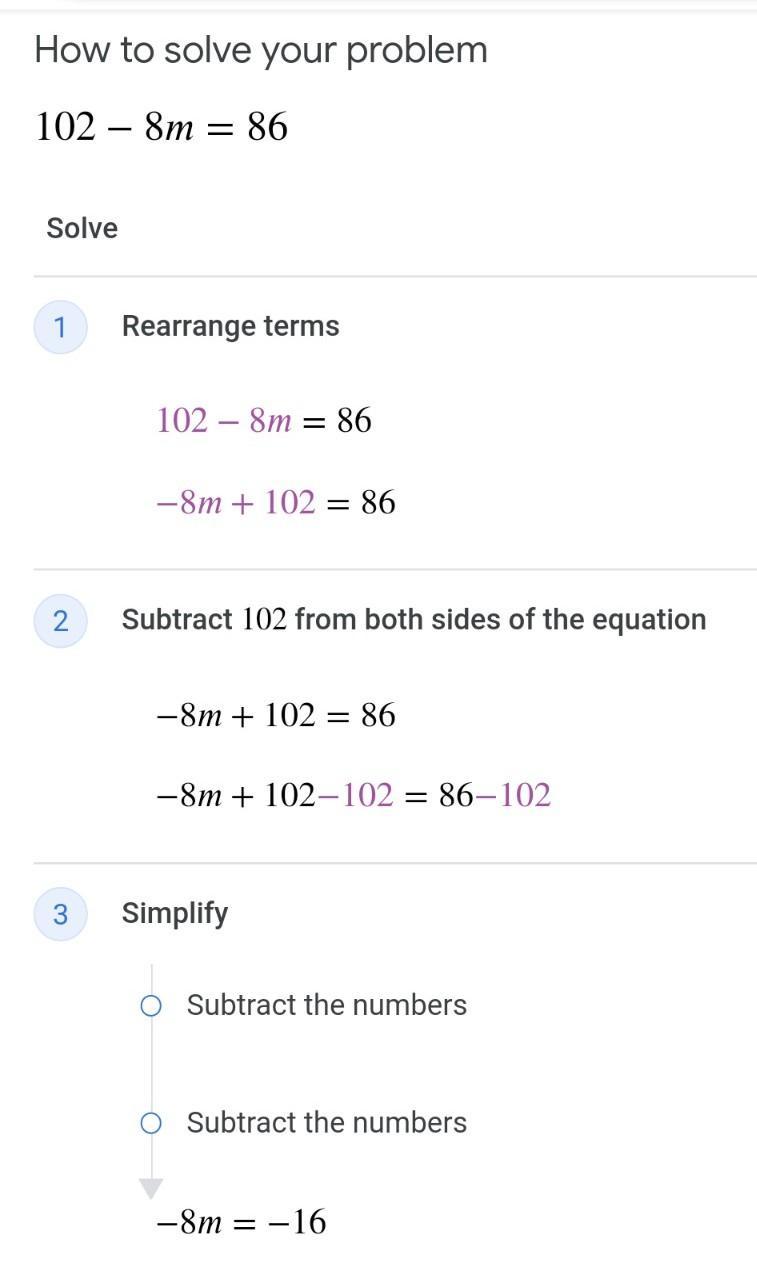The width and height of the screenshot is (757, 1284).
Task: Click the purple equation 102 − 8m = 86 in step 1
Action: pyautogui.click(x=264, y=421)
